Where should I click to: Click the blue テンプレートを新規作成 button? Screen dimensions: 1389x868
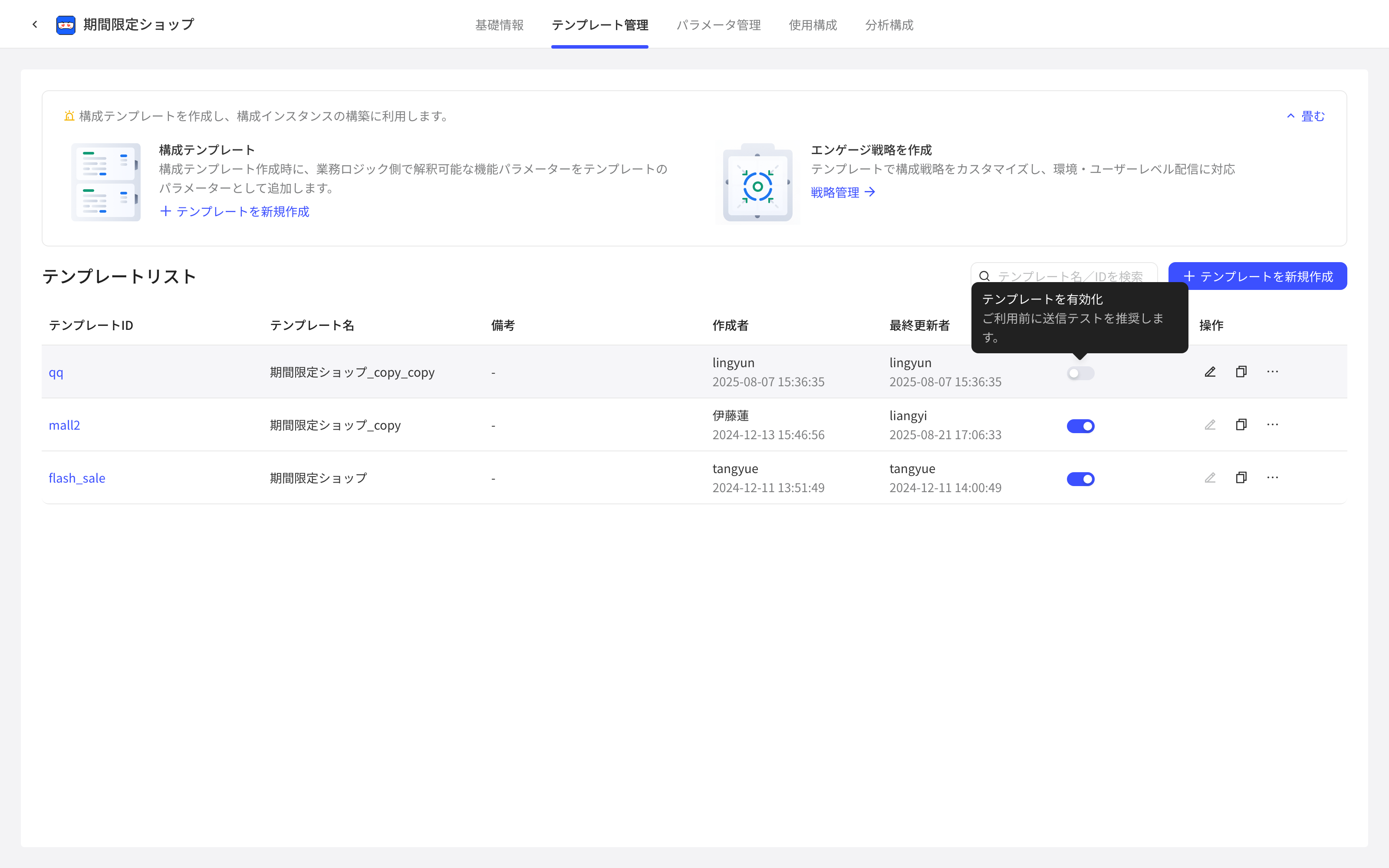point(1257,276)
